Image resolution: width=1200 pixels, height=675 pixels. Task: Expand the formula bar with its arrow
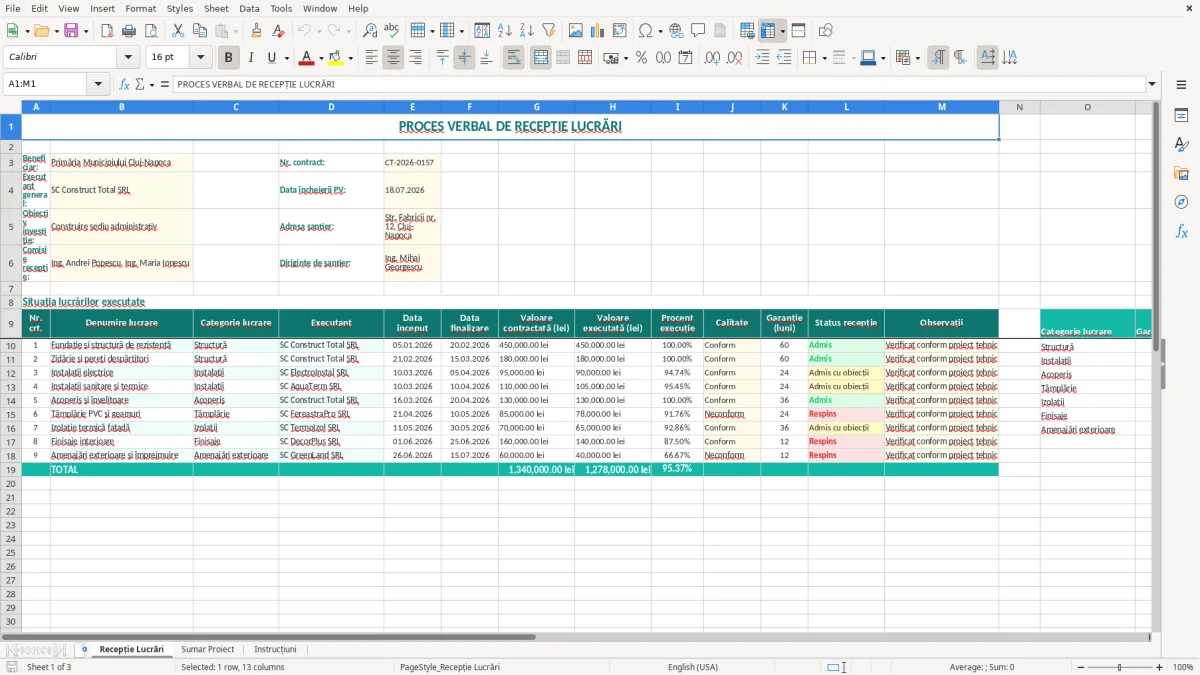1152,84
